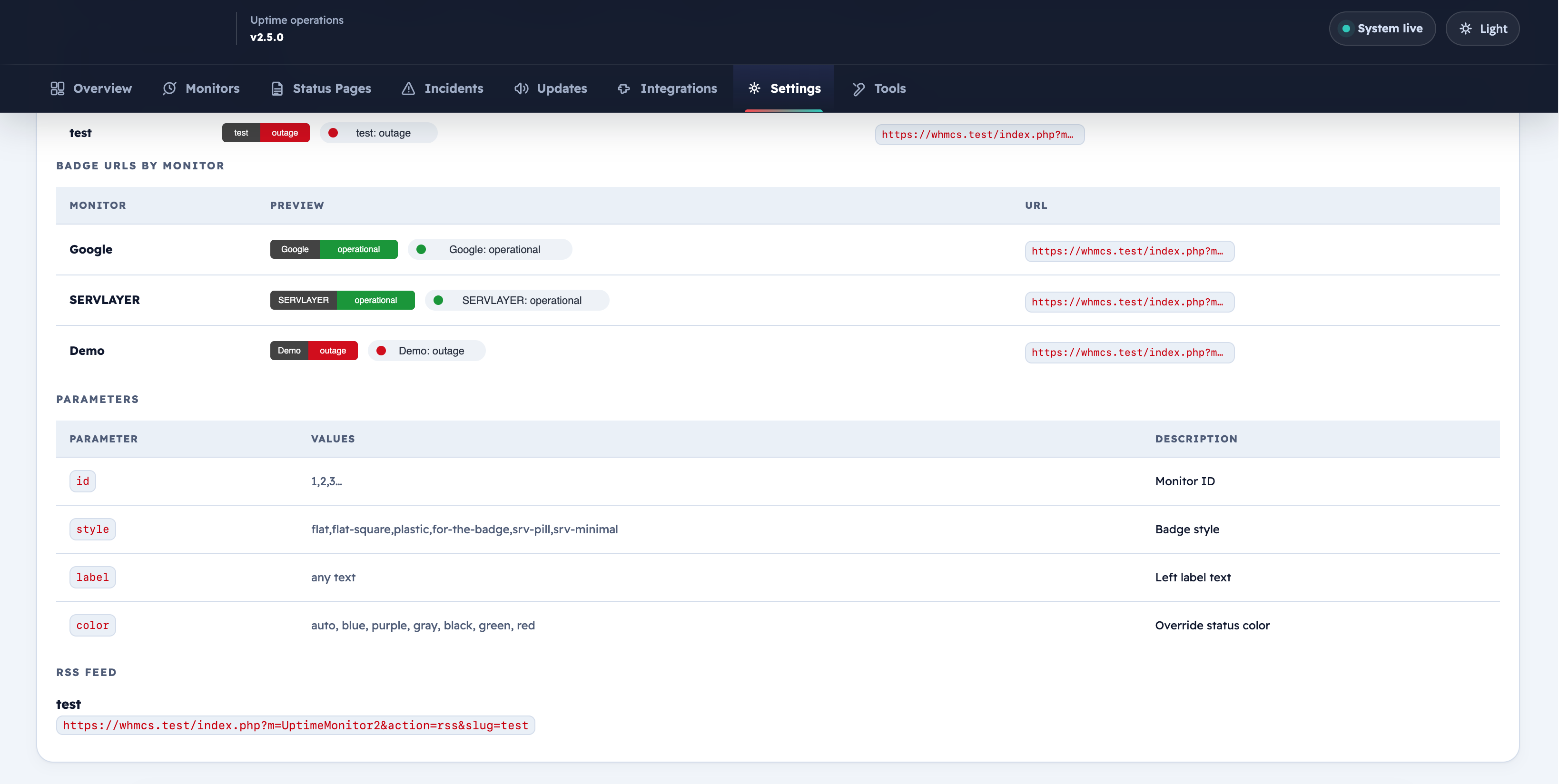
Task: Click the test outage flat badge
Action: pyautogui.click(x=266, y=133)
